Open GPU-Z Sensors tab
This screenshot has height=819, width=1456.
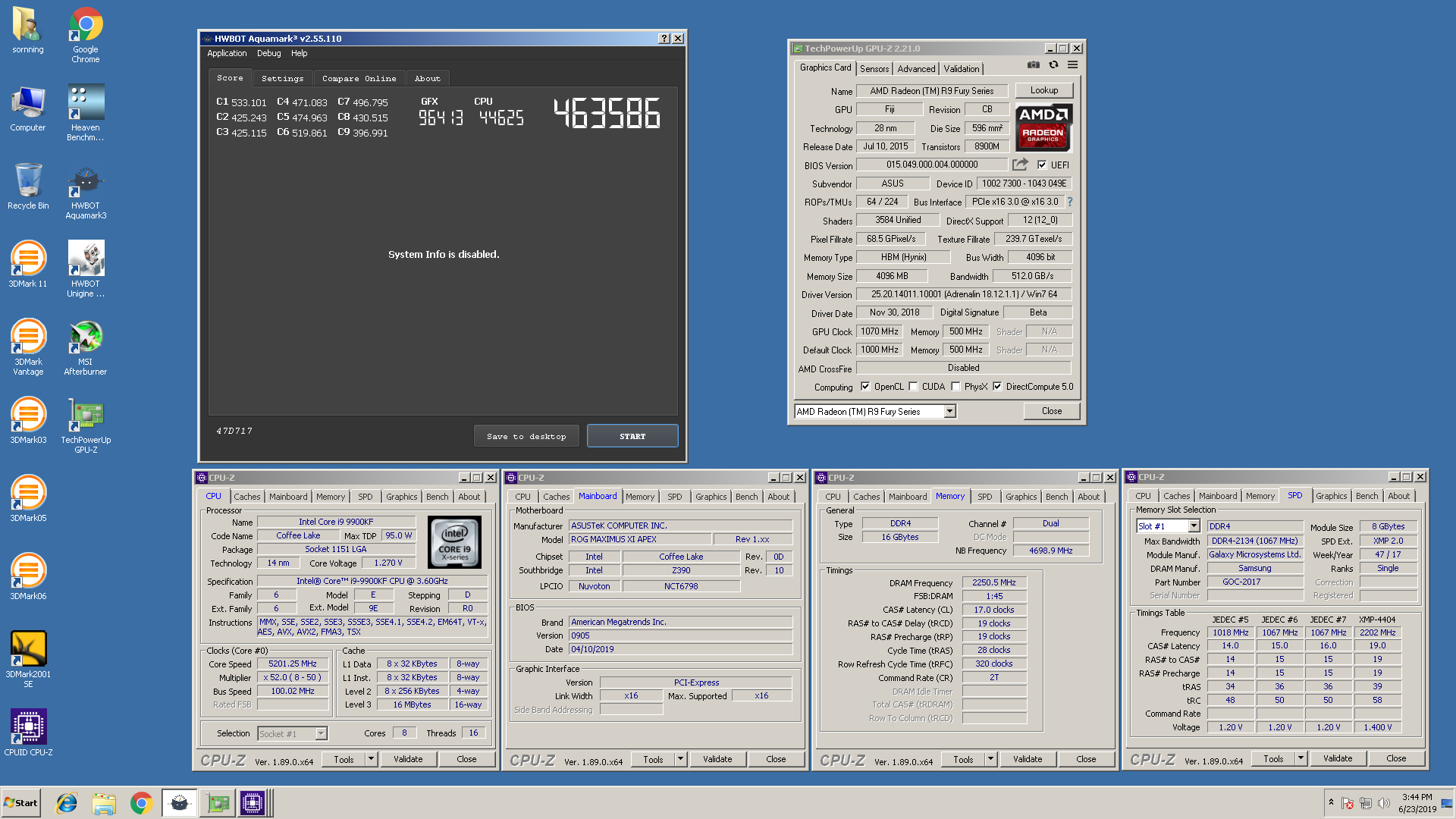[x=874, y=69]
